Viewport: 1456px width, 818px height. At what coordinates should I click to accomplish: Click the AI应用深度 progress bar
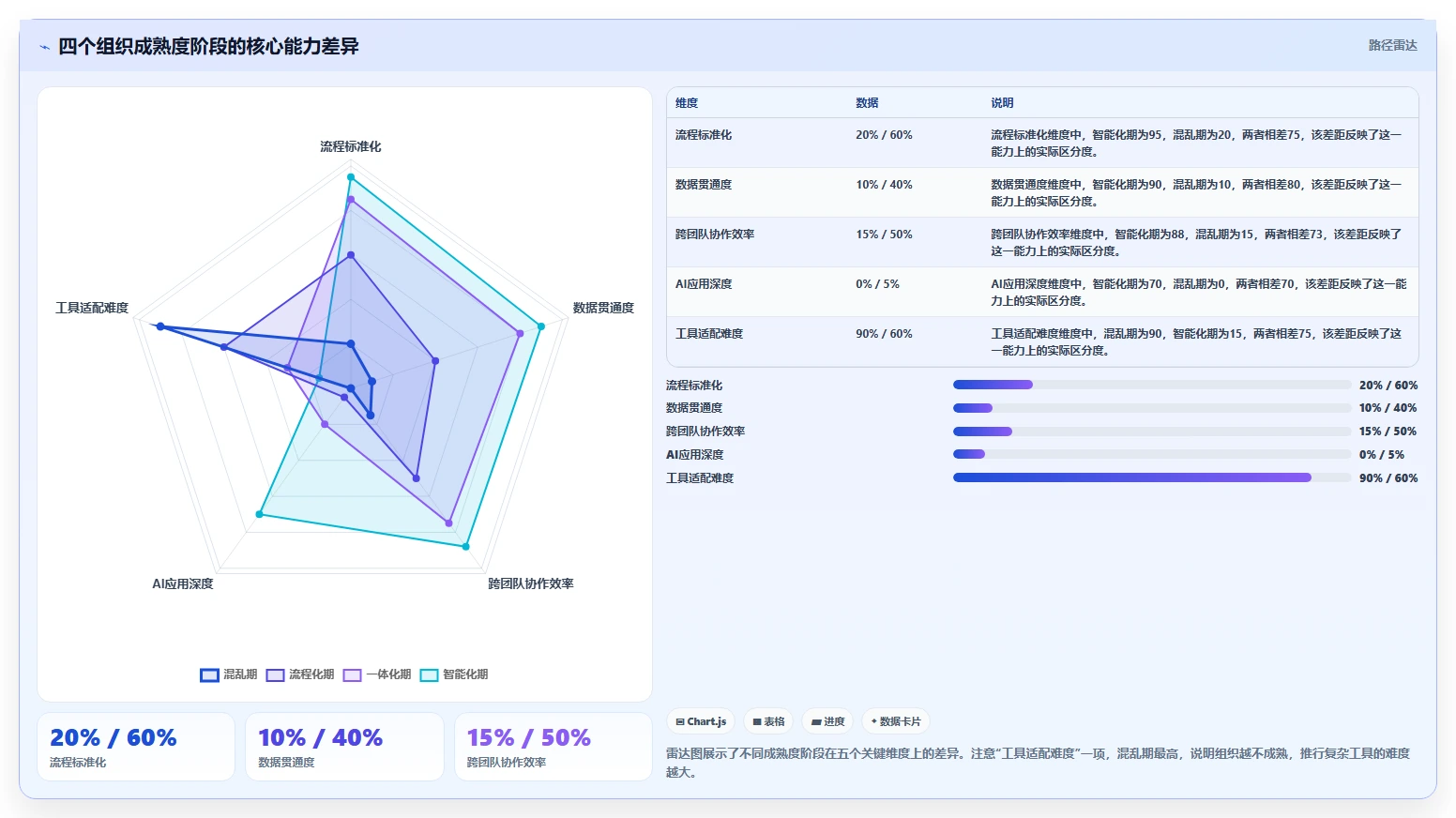tap(1152, 454)
